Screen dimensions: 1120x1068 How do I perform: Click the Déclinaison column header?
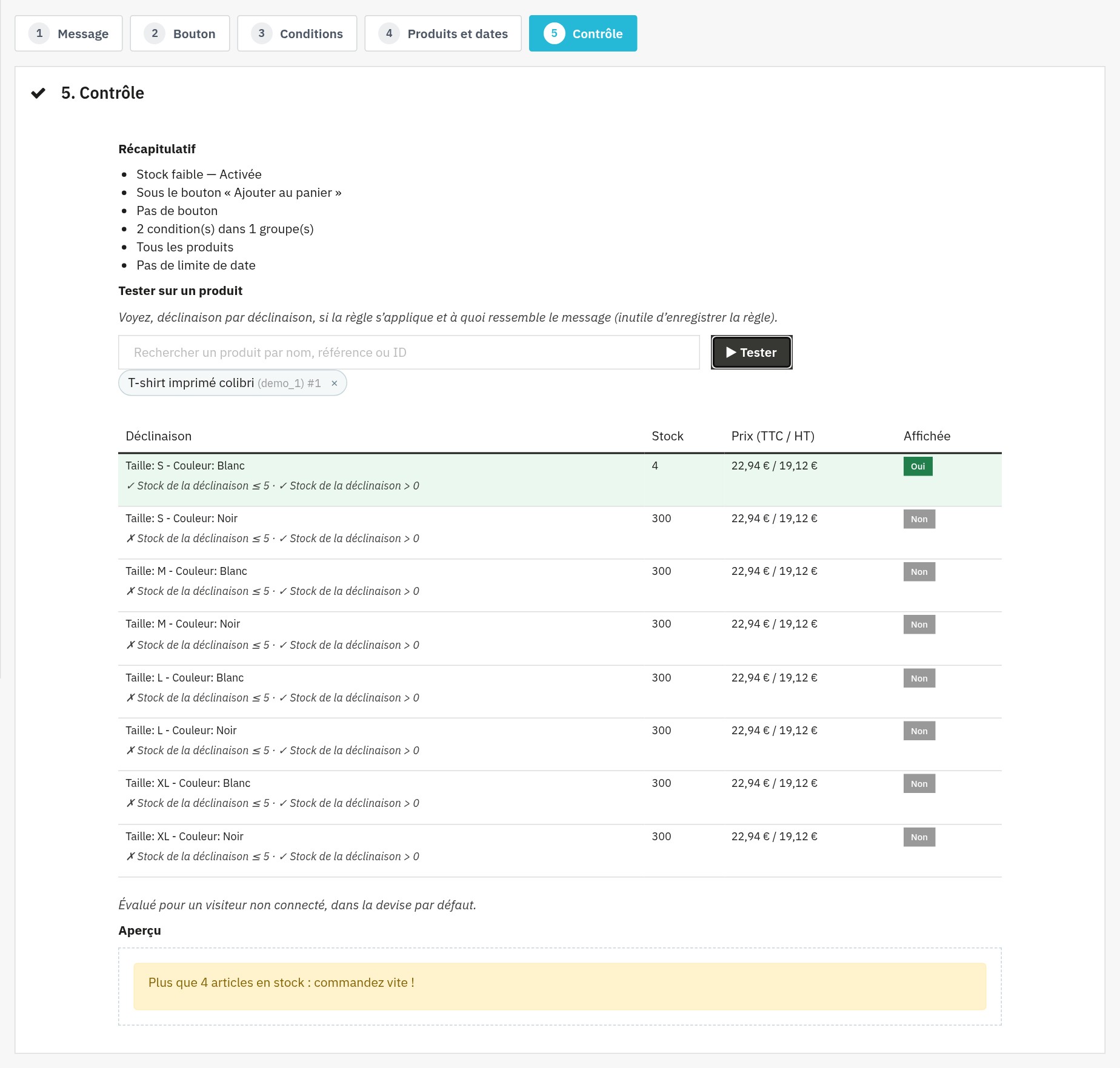[x=158, y=436]
